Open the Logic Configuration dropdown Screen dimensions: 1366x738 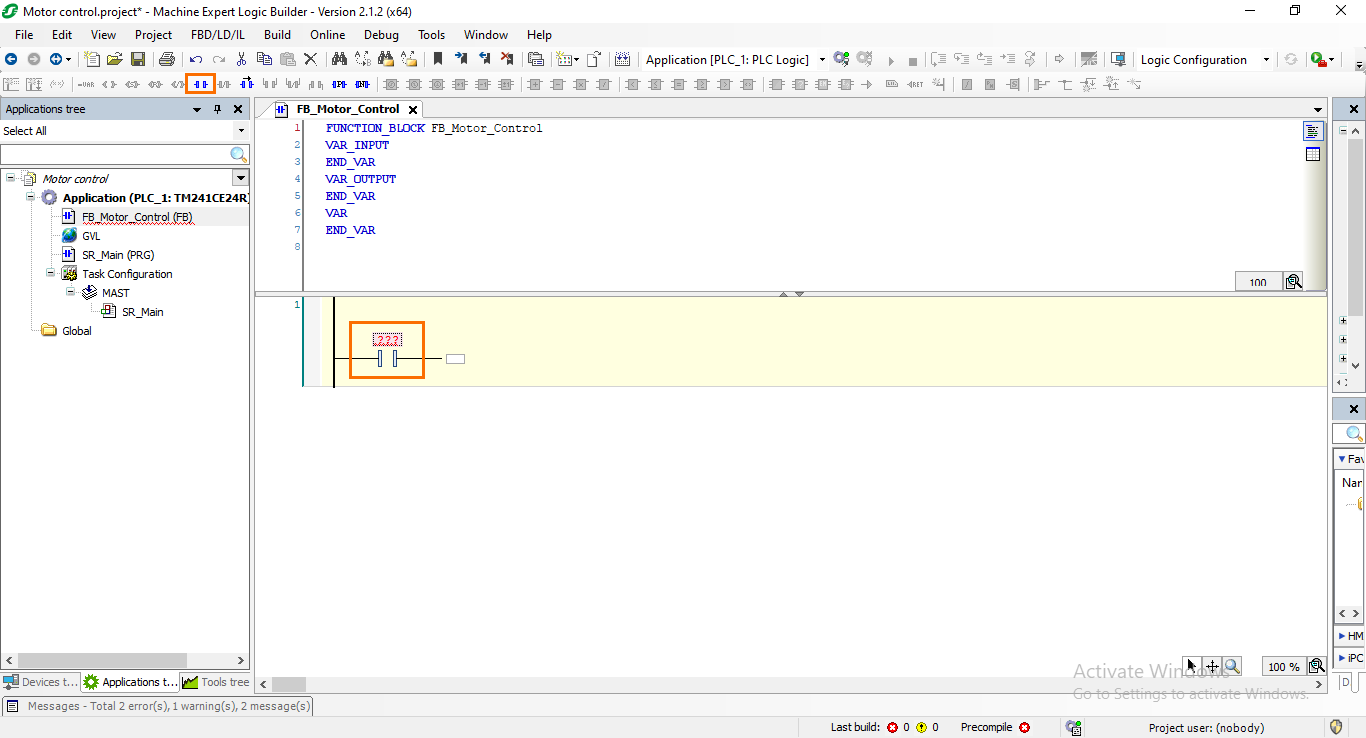click(x=1265, y=59)
